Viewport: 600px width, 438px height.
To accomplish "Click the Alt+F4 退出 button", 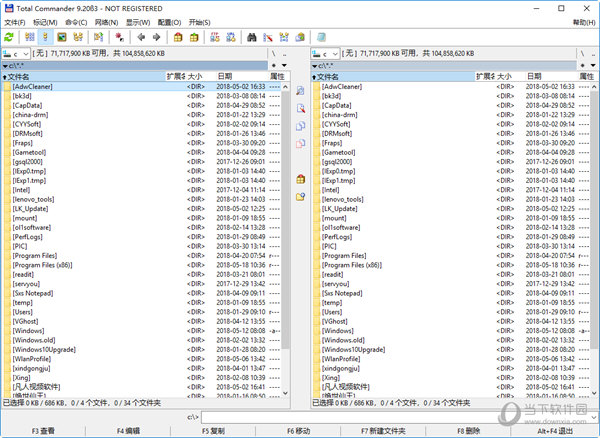I will [555, 431].
